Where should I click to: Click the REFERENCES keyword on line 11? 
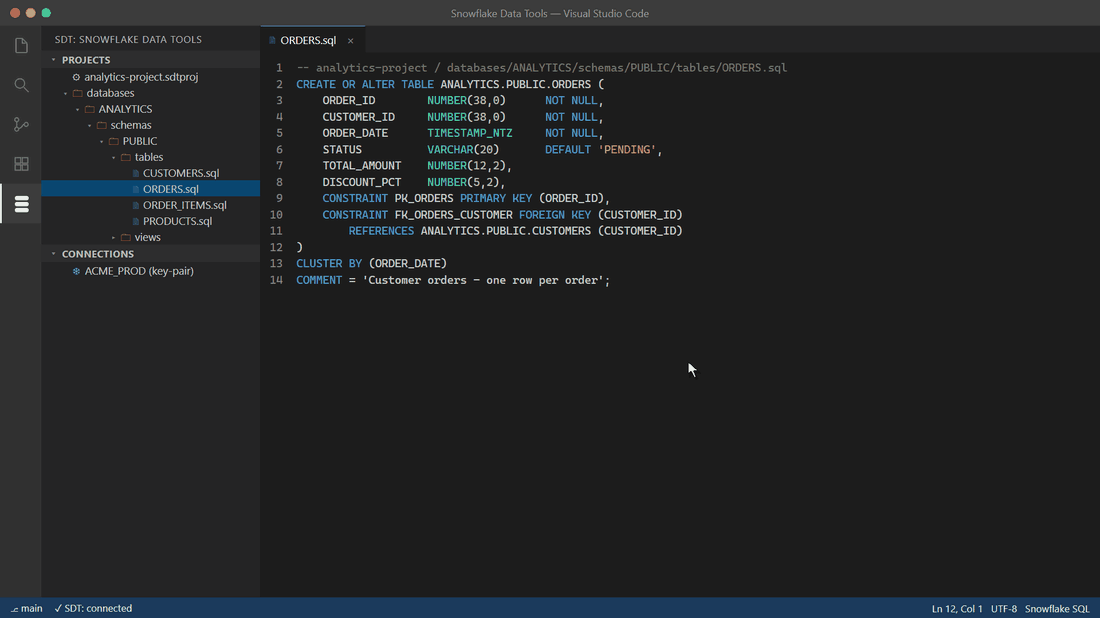pos(381,231)
